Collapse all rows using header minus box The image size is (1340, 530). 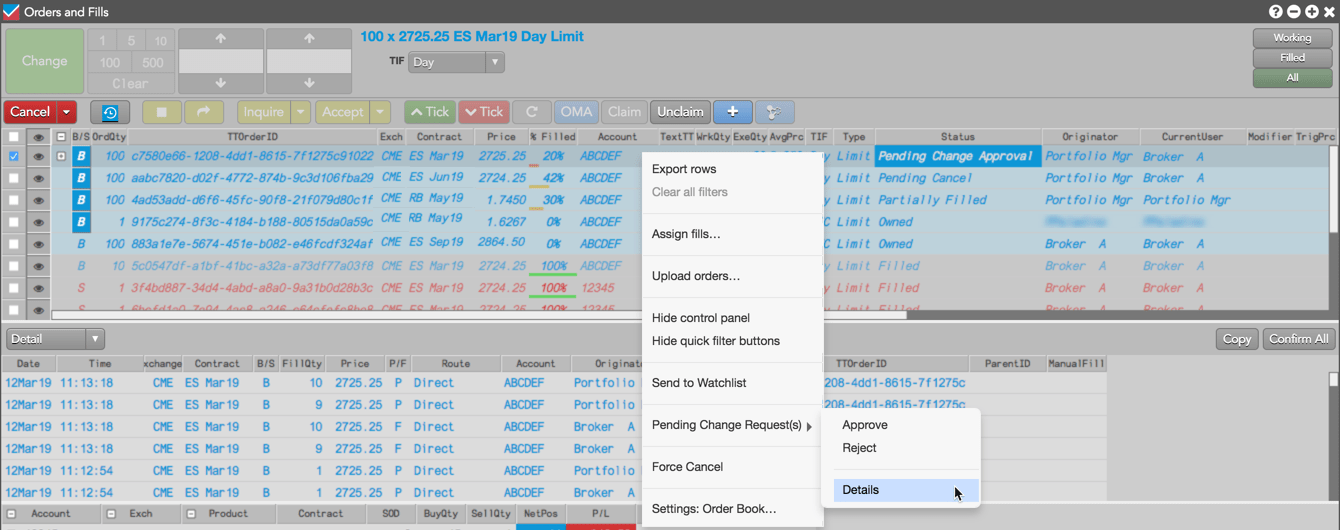click(61, 137)
